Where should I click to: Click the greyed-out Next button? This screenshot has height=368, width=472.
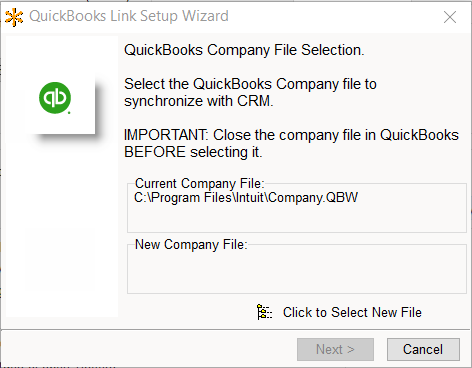(335, 349)
